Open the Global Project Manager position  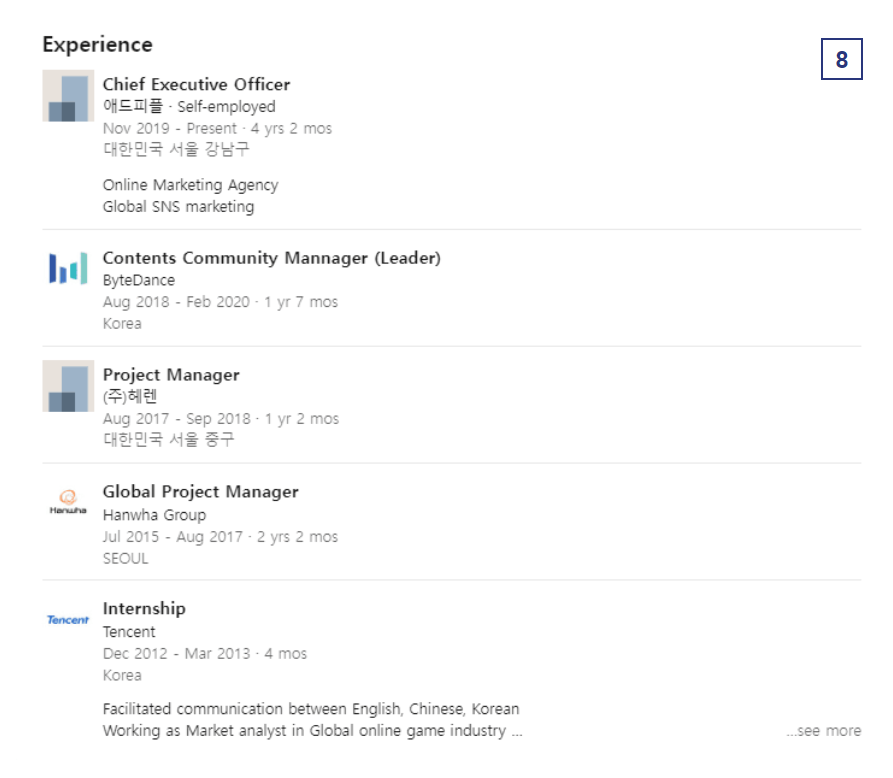(200, 492)
